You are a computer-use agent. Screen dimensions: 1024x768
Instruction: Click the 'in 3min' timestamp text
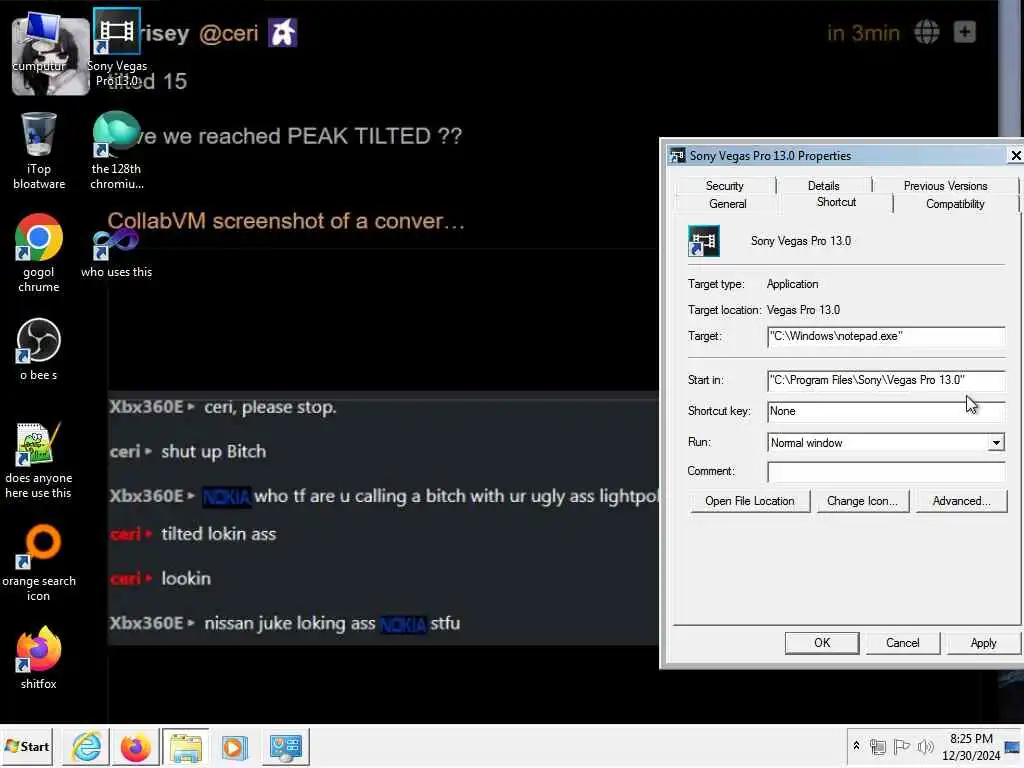pyautogui.click(x=863, y=33)
